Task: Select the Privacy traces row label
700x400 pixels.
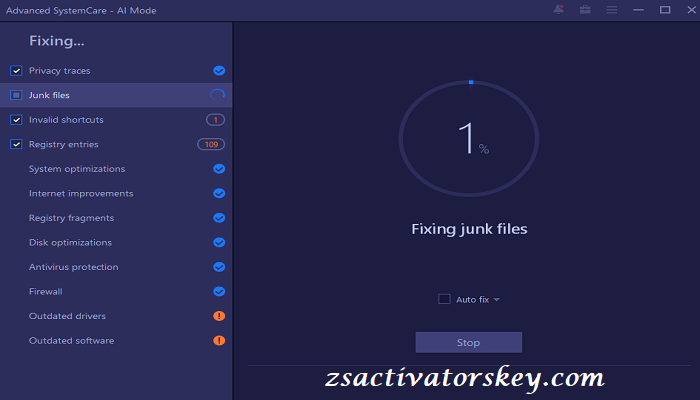Action: coord(59,71)
